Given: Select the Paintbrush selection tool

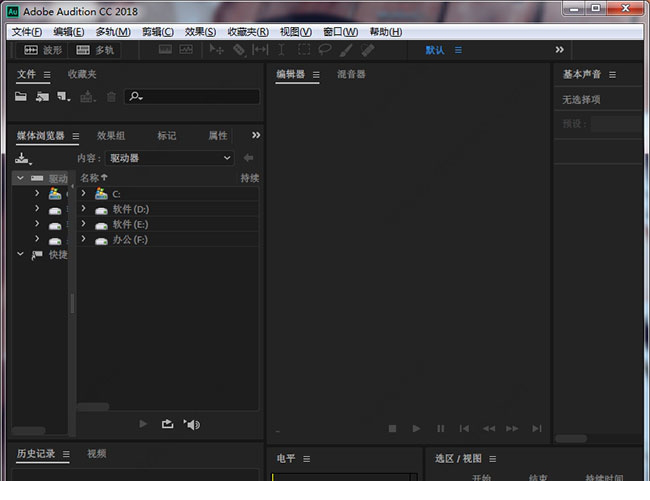Looking at the screenshot, I should 346,50.
